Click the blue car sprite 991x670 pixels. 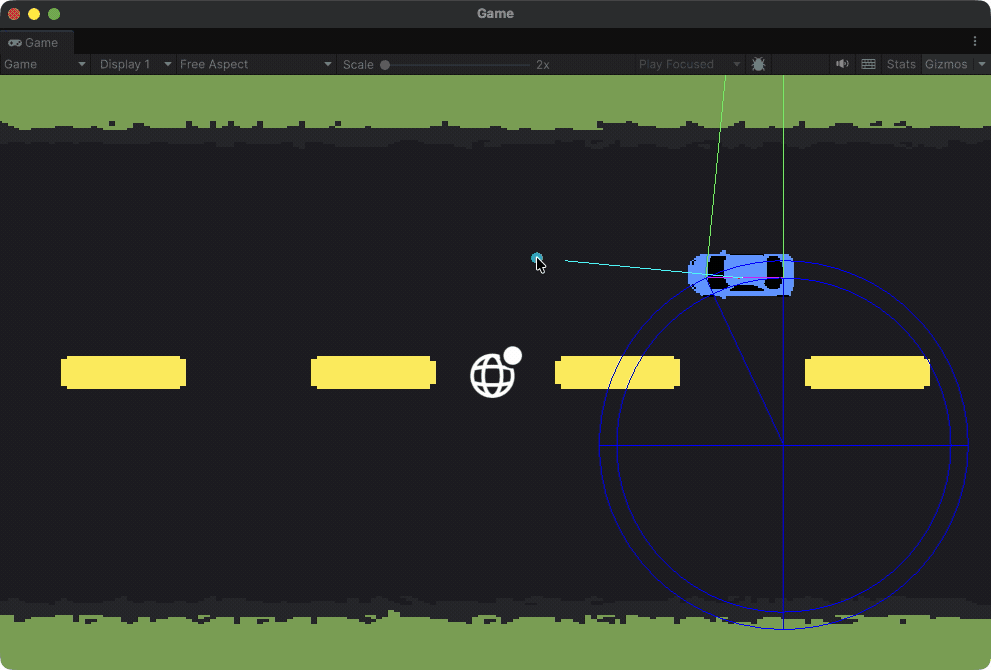pos(742,274)
